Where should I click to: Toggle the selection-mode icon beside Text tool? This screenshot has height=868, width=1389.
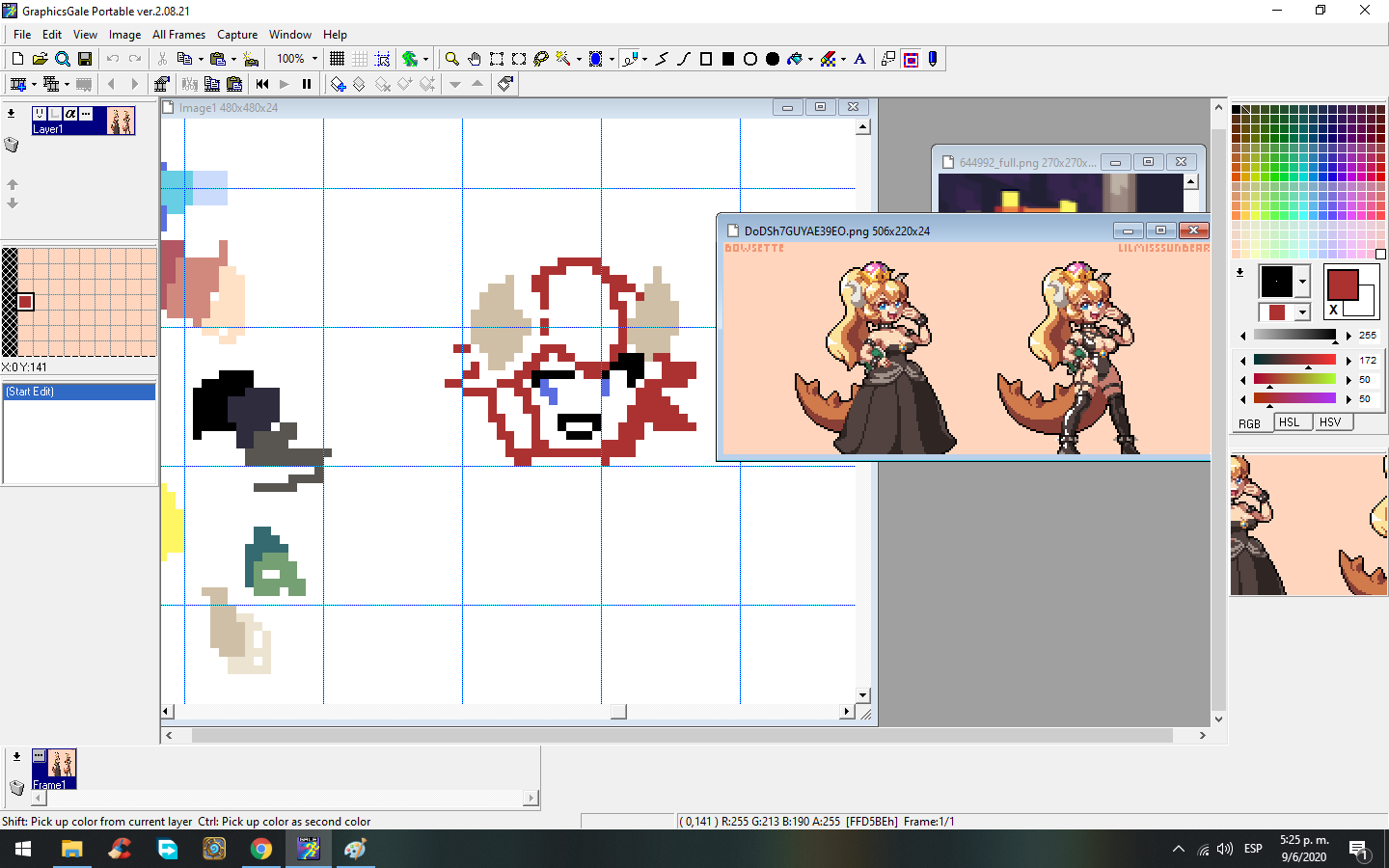(888, 59)
